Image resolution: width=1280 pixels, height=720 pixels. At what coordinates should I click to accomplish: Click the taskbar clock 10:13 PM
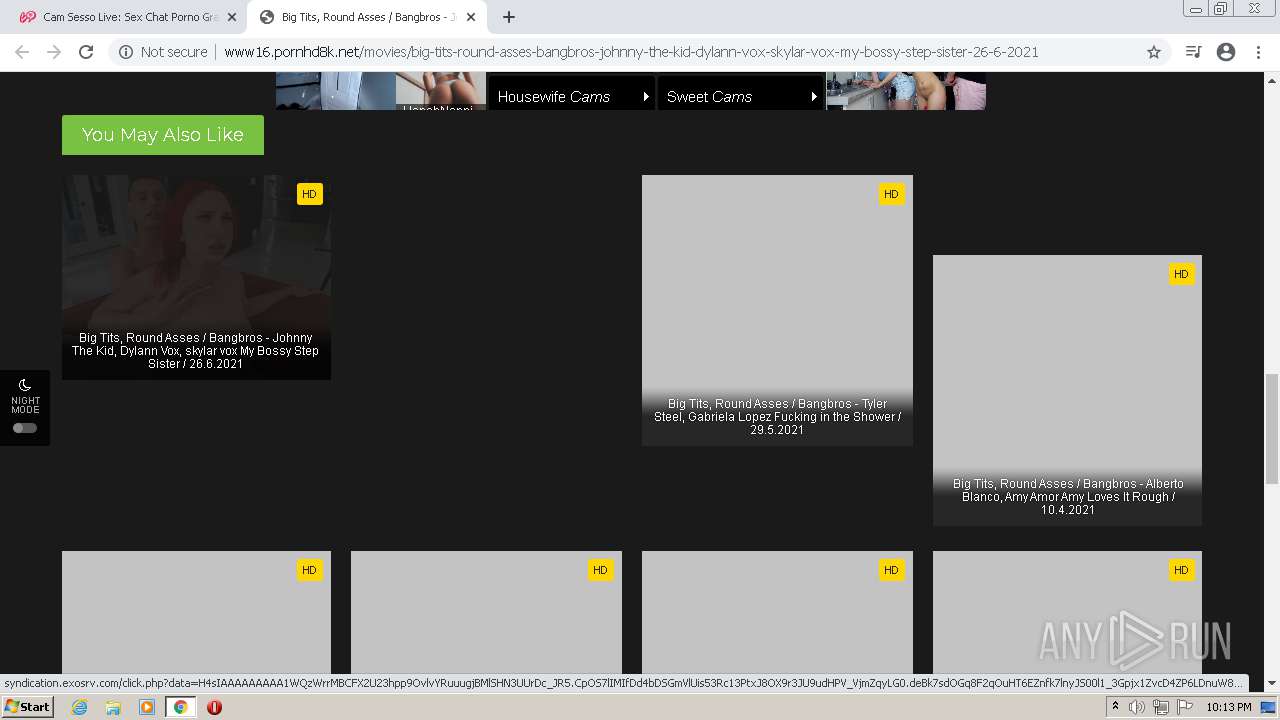(1229, 707)
